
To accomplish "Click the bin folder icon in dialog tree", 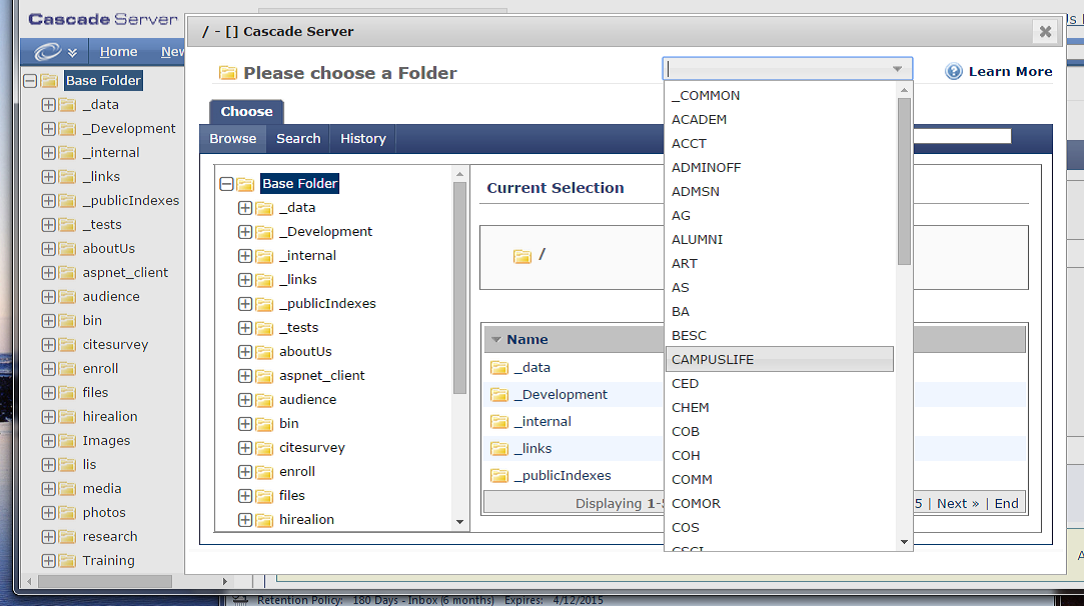I will coord(264,424).
